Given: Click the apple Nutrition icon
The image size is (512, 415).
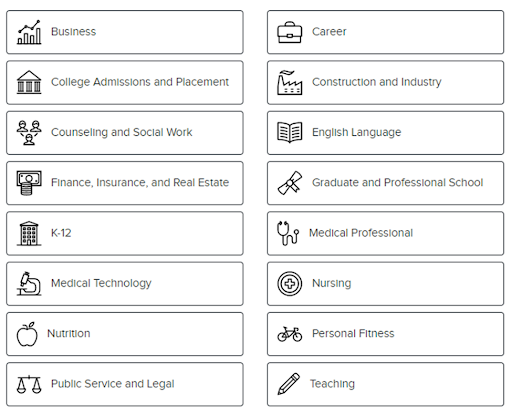Looking at the screenshot, I should tap(27, 334).
